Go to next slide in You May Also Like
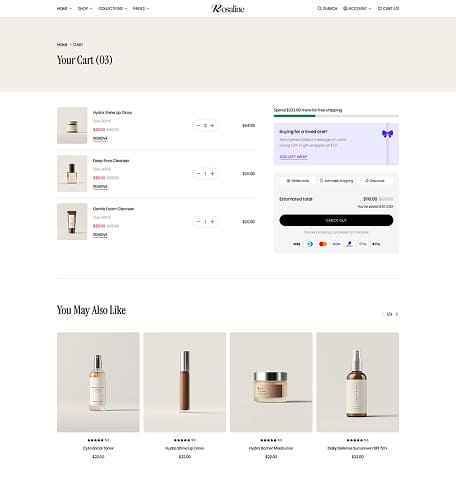The image size is (456, 484). pyautogui.click(x=397, y=314)
